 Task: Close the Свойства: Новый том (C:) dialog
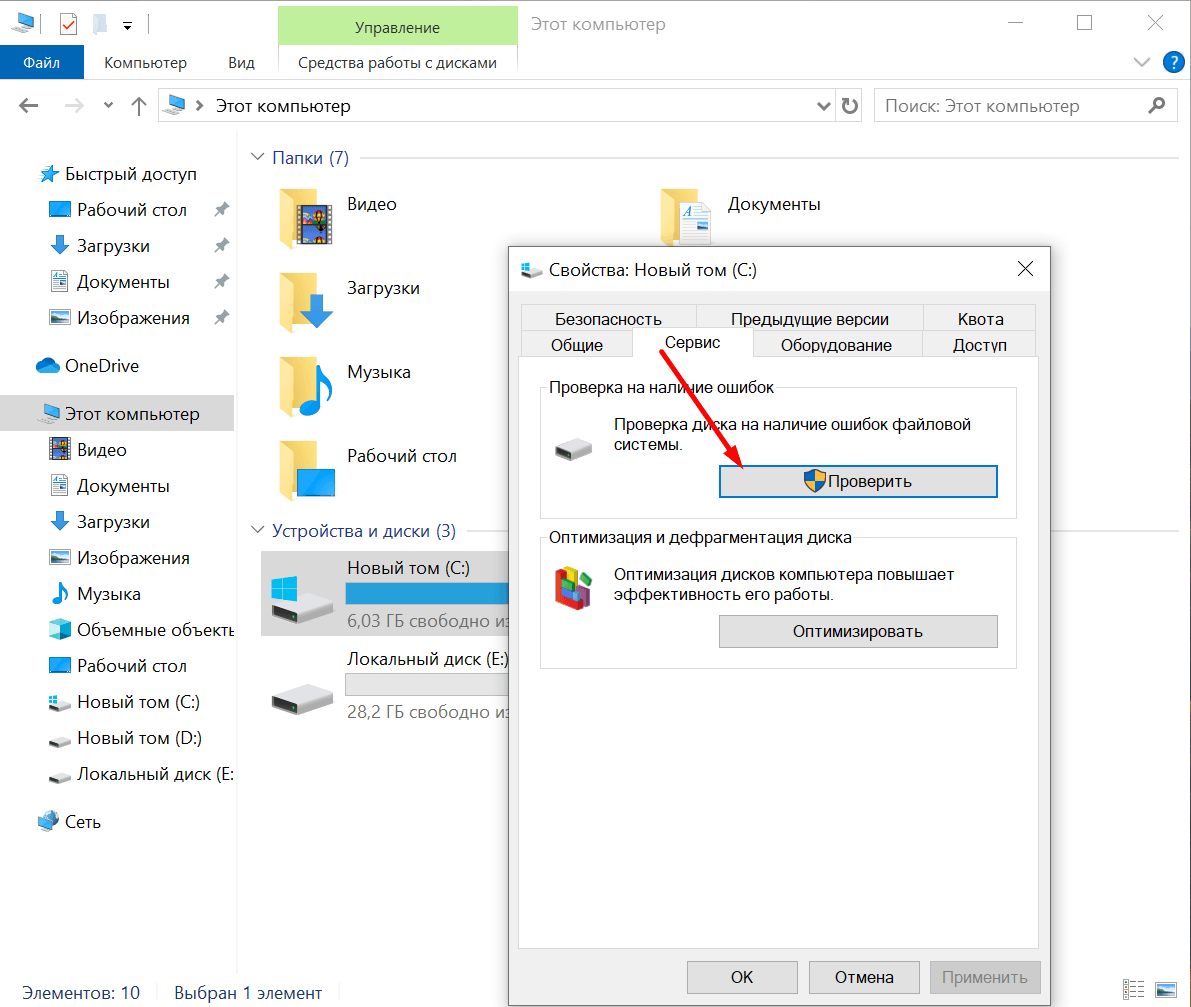click(x=1025, y=269)
